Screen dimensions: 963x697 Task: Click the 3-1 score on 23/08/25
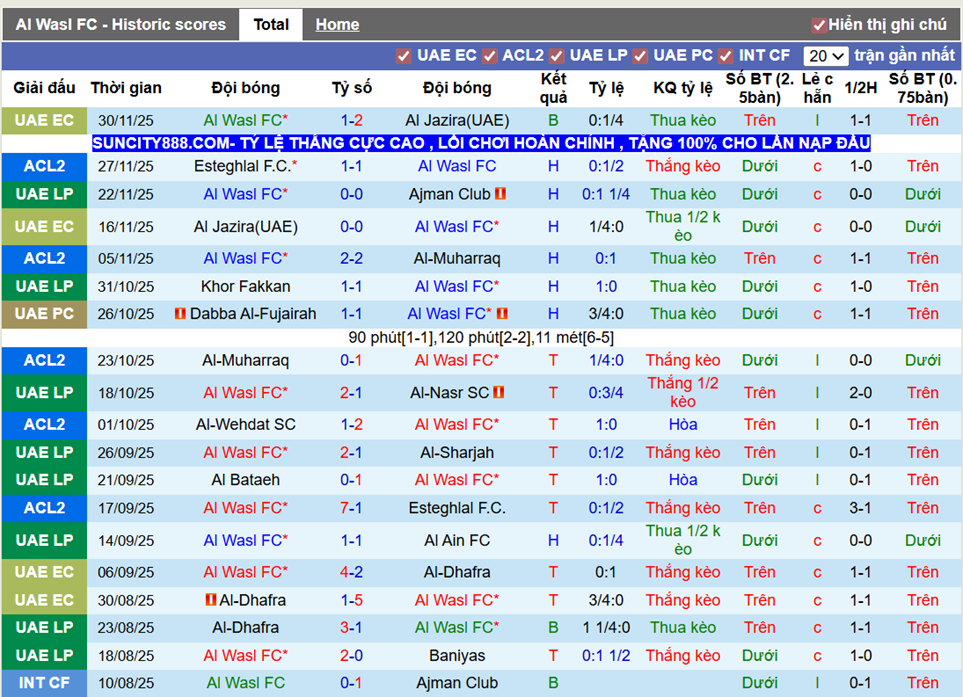[x=352, y=628]
